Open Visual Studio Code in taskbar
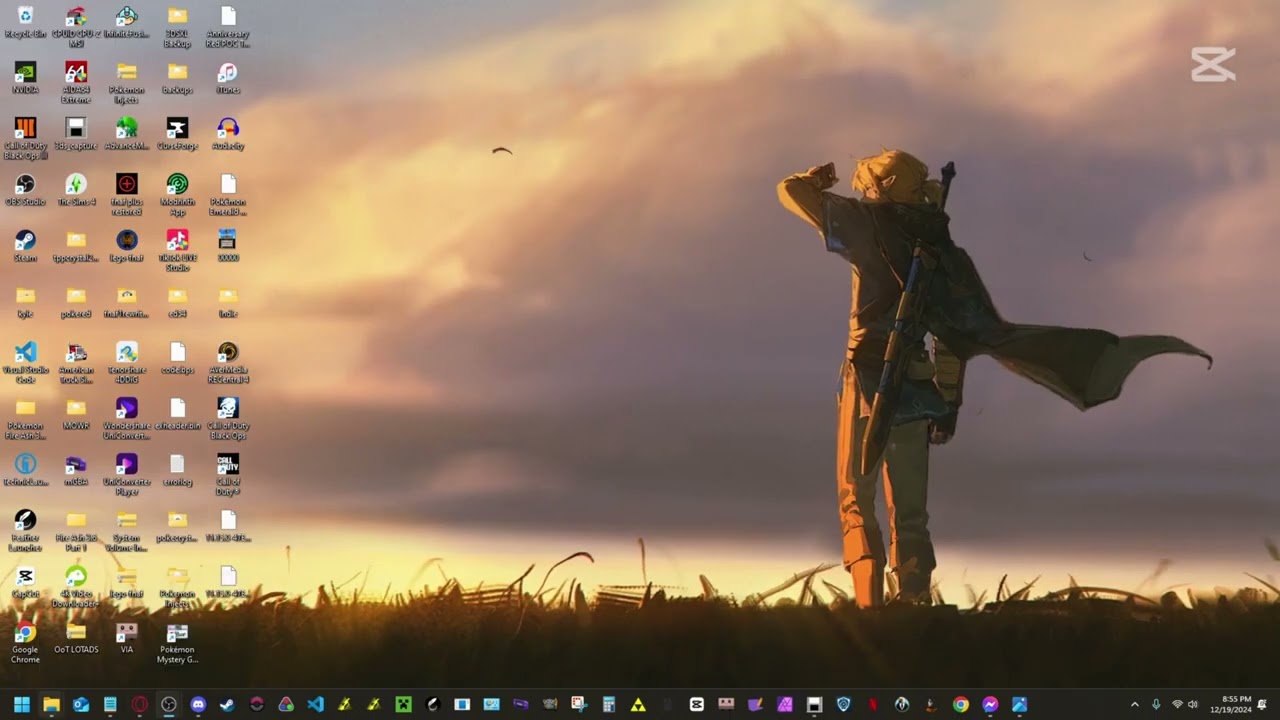1280x720 pixels. click(315, 704)
